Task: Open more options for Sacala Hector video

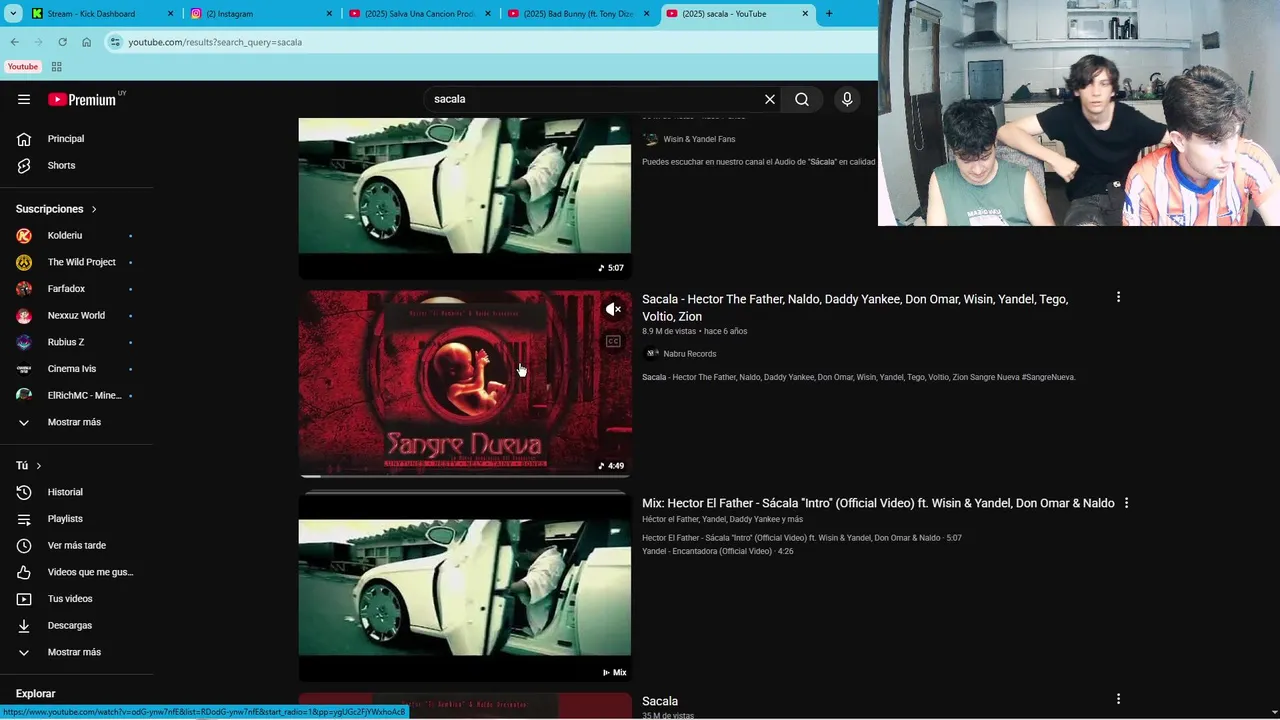Action: (1118, 297)
